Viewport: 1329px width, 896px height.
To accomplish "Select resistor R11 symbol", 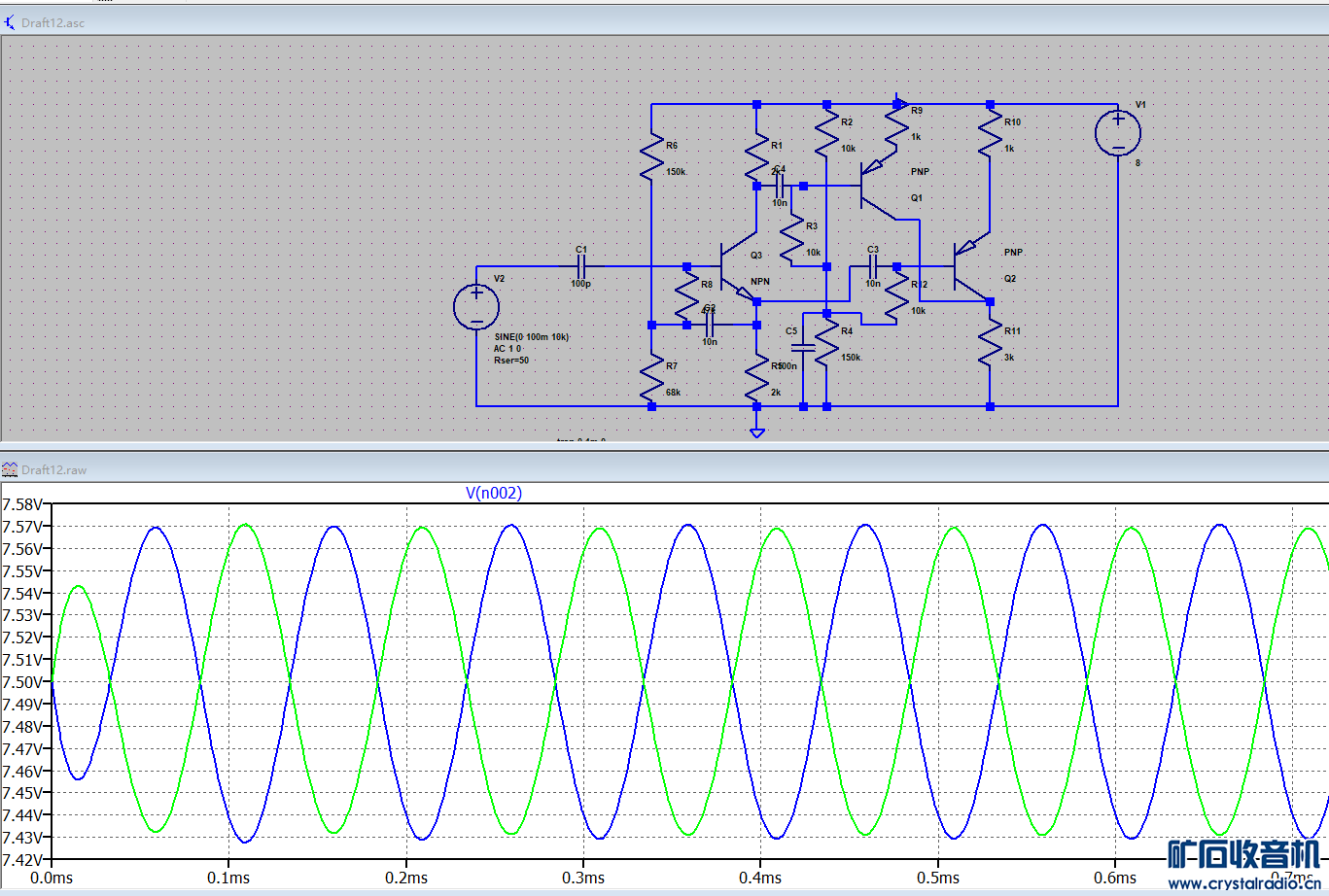I will (x=990, y=342).
